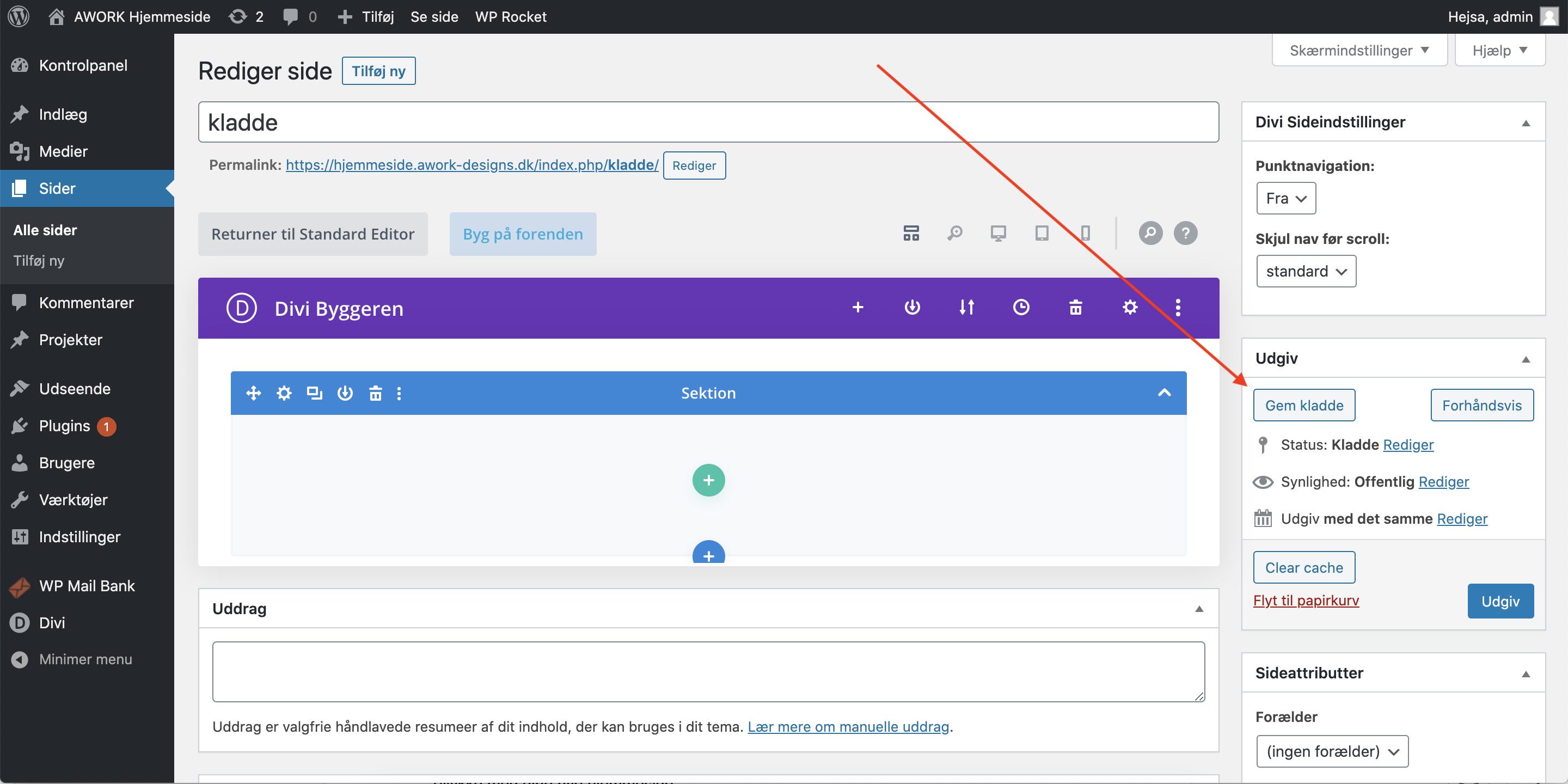Open the updates icon showing 2

click(x=246, y=16)
